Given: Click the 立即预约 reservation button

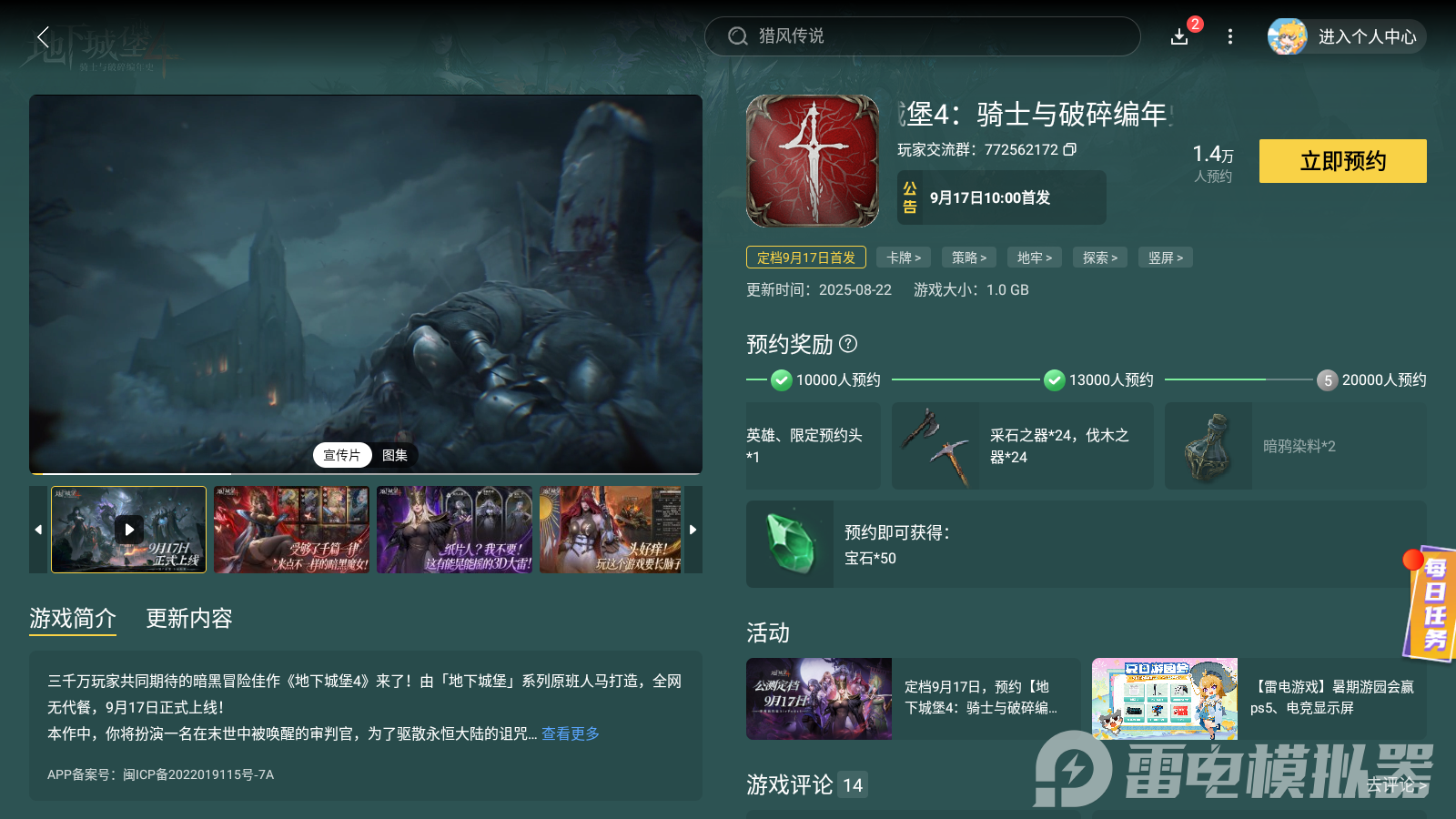Looking at the screenshot, I should (x=1341, y=161).
